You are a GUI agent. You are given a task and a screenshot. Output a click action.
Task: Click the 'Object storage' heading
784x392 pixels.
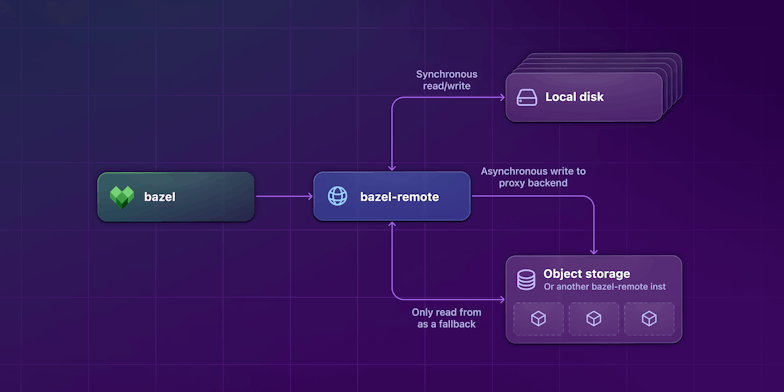[586, 274]
